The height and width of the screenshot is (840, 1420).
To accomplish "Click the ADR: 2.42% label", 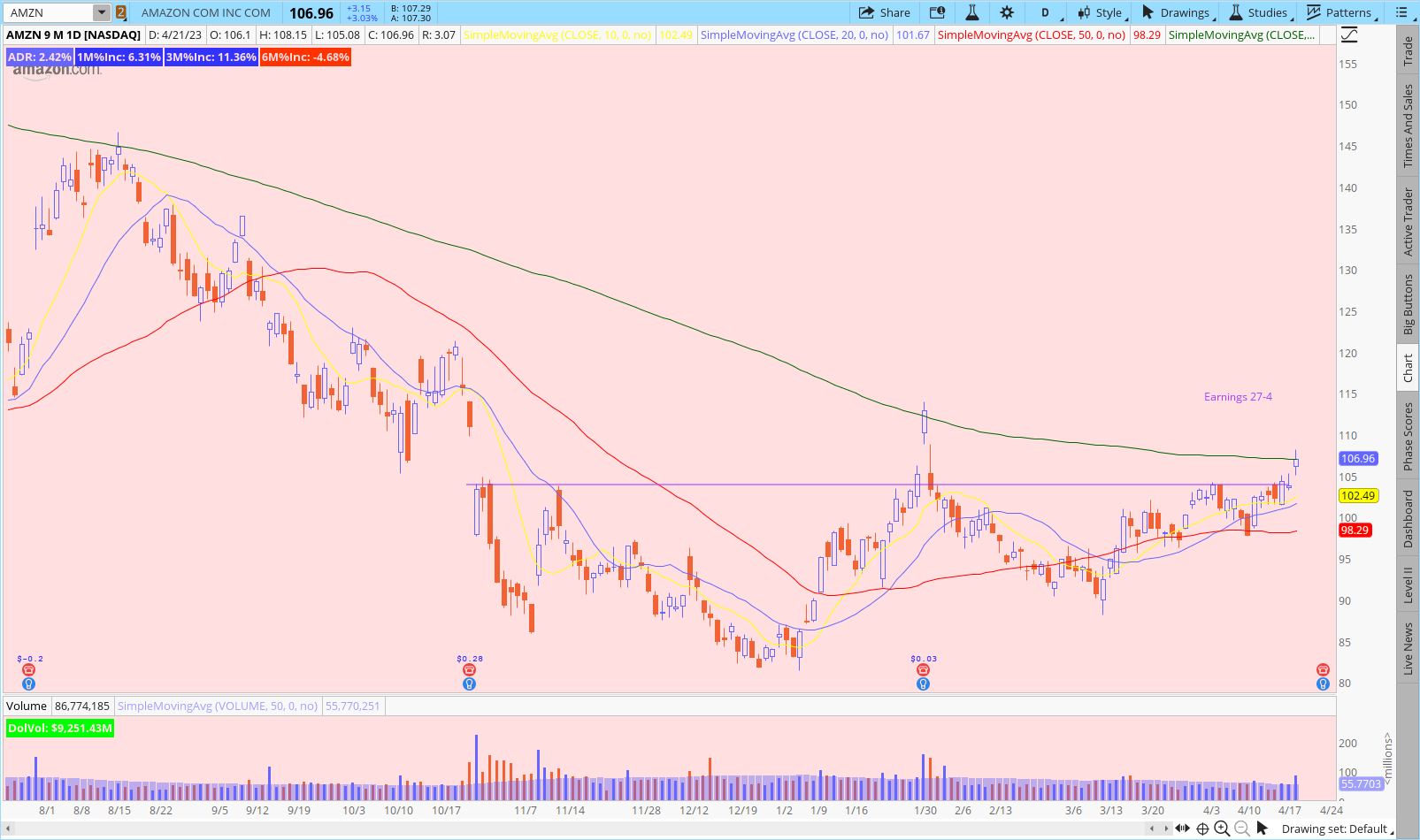I will 40,57.
